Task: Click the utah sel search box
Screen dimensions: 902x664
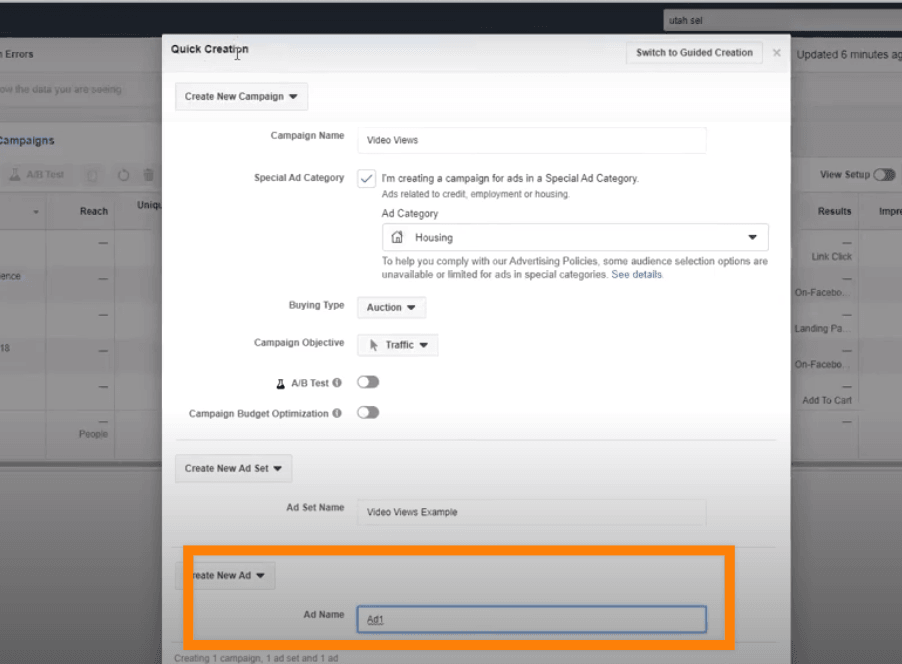Action: coord(782,20)
